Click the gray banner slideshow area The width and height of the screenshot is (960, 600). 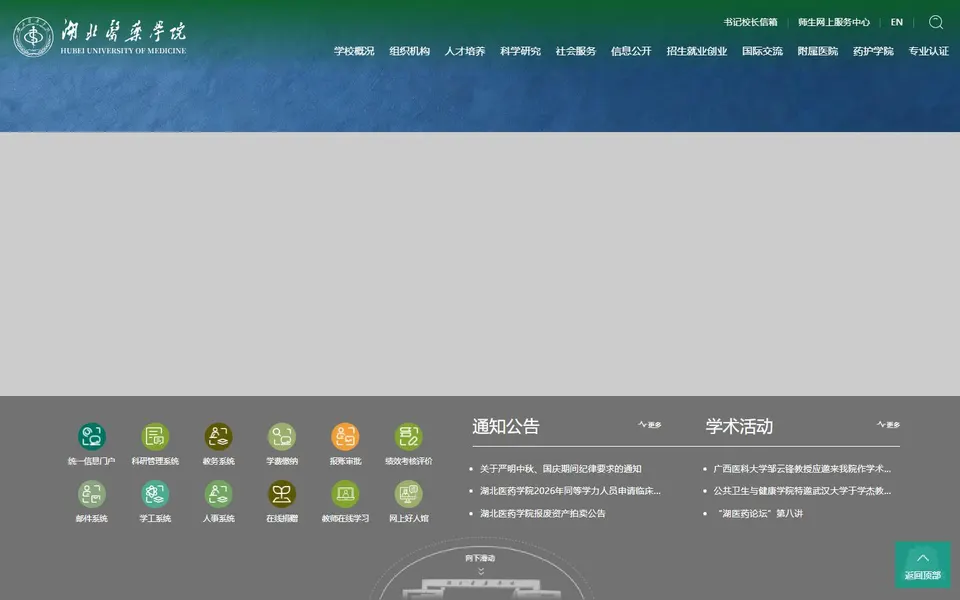click(x=480, y=264)
